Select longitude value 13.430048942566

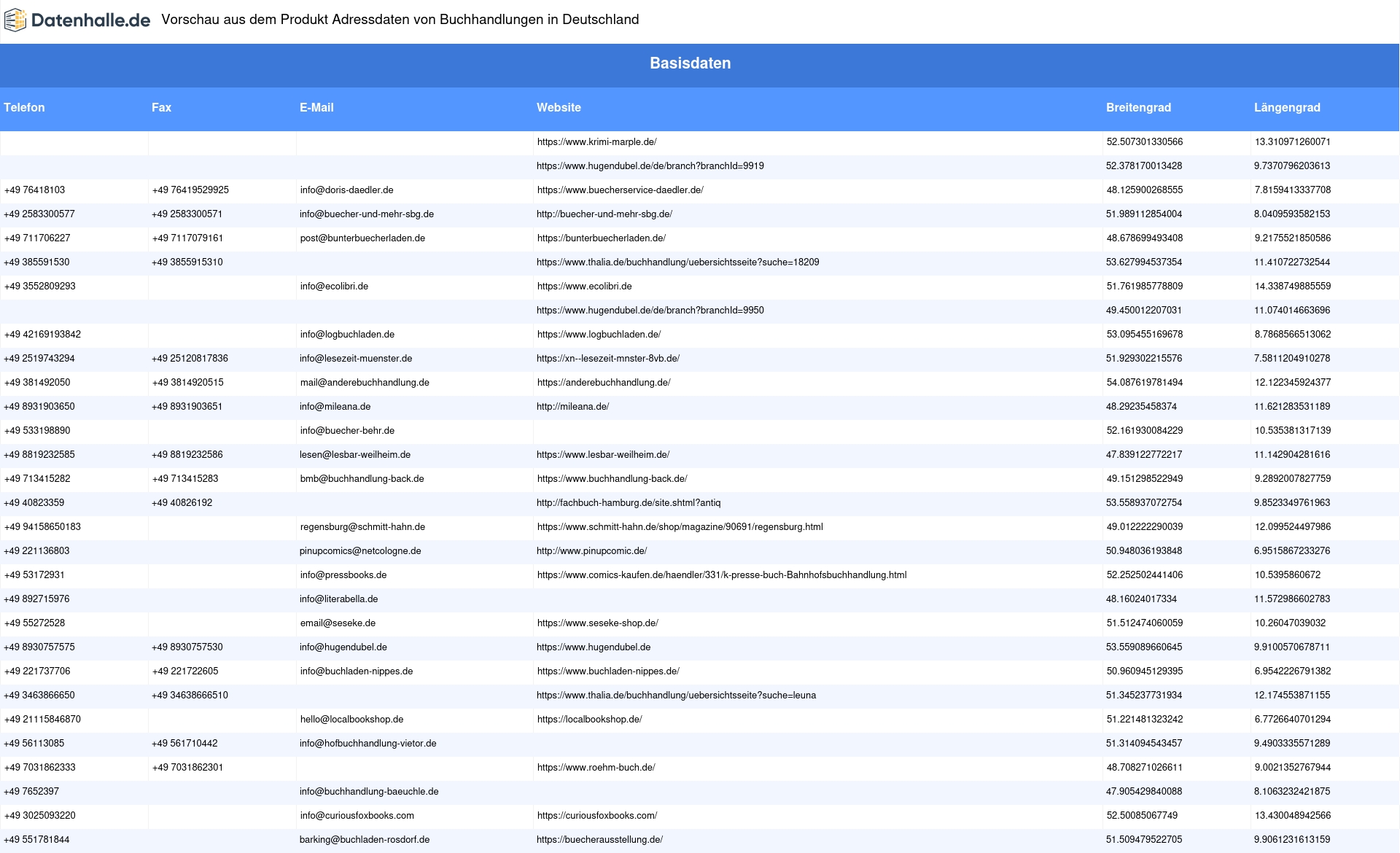(1293, 816)
